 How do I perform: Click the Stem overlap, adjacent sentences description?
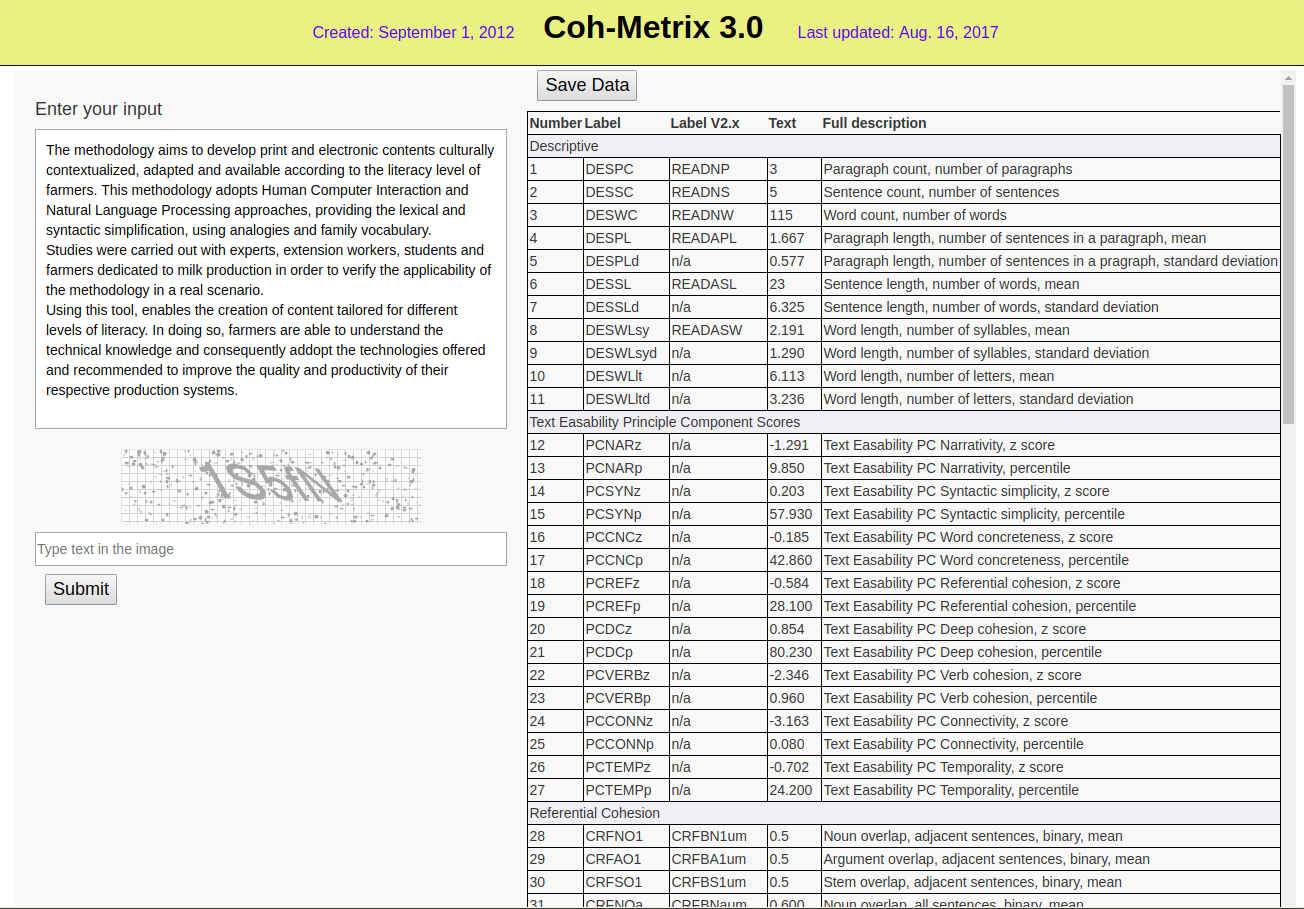[1050, 882]
